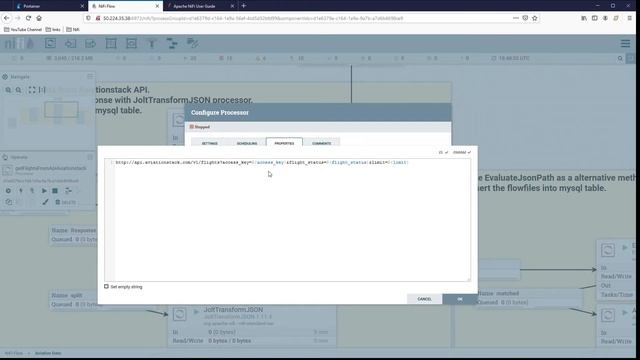This screenshot has width=640, height=360.
Task: Open the YouTube Channel bookmarks folder
Action: [x=23, y=29]
